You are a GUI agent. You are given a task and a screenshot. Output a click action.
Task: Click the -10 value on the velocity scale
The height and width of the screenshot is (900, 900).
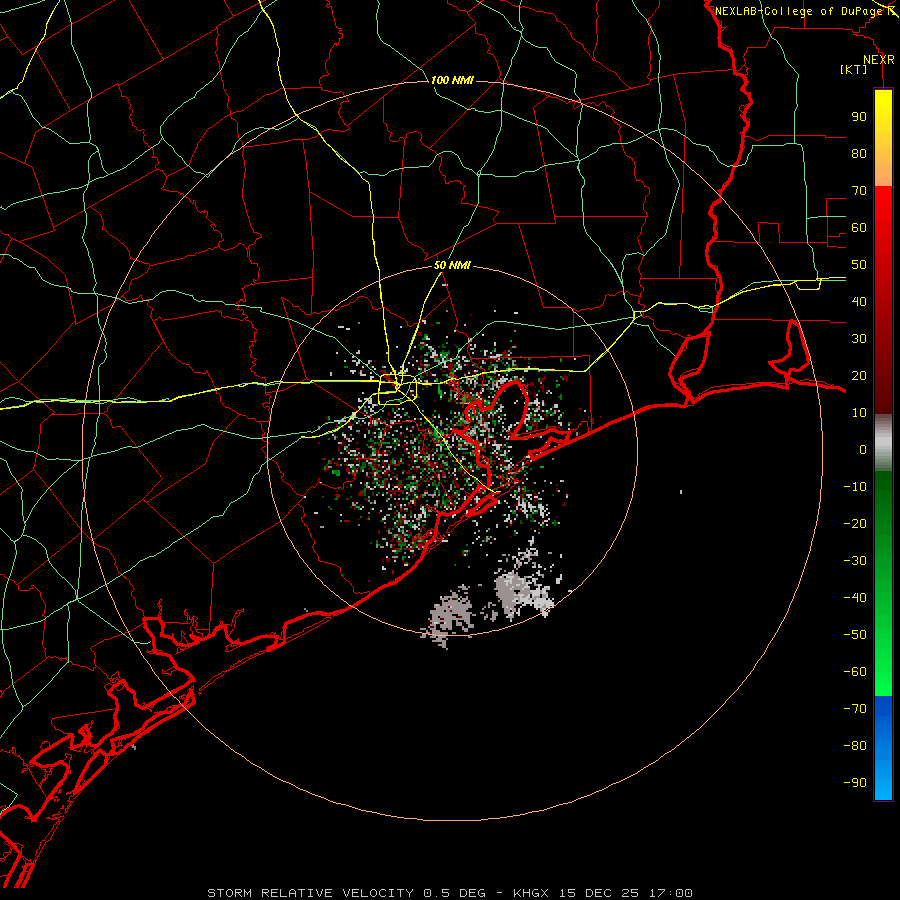click(855, 487)
